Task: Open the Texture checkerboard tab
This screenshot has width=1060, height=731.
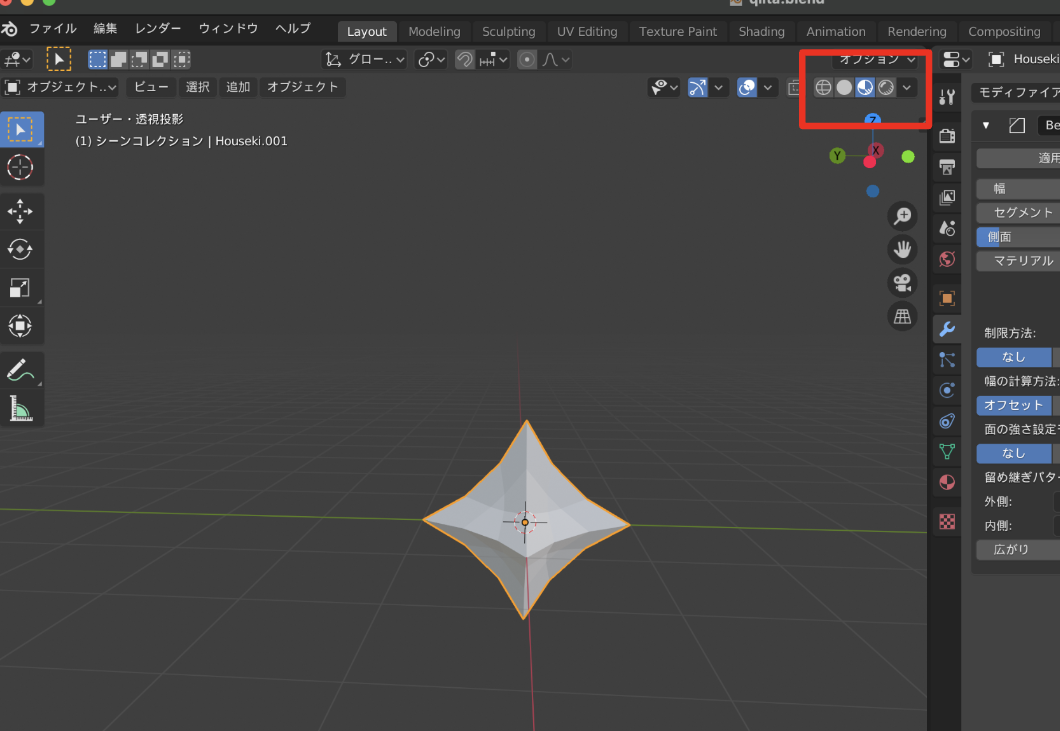Action: (947, 521)
